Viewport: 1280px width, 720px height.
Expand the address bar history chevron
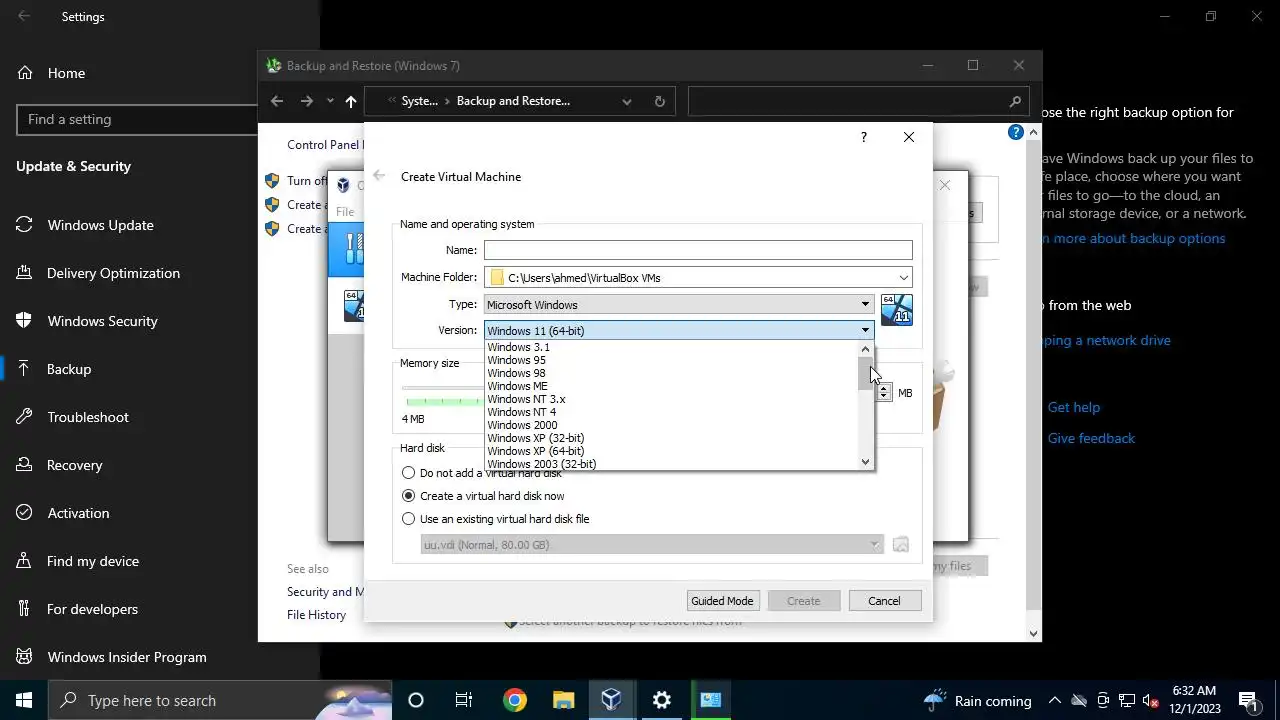coord(627,101)
